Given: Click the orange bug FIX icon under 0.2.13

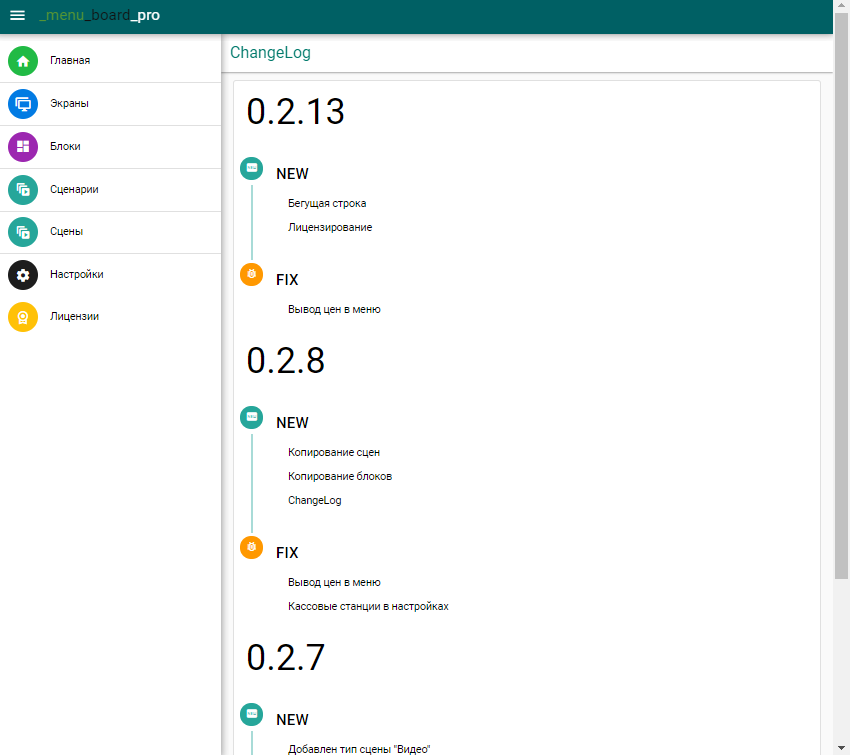Looking at the screenshot, I should pos(252,274).
